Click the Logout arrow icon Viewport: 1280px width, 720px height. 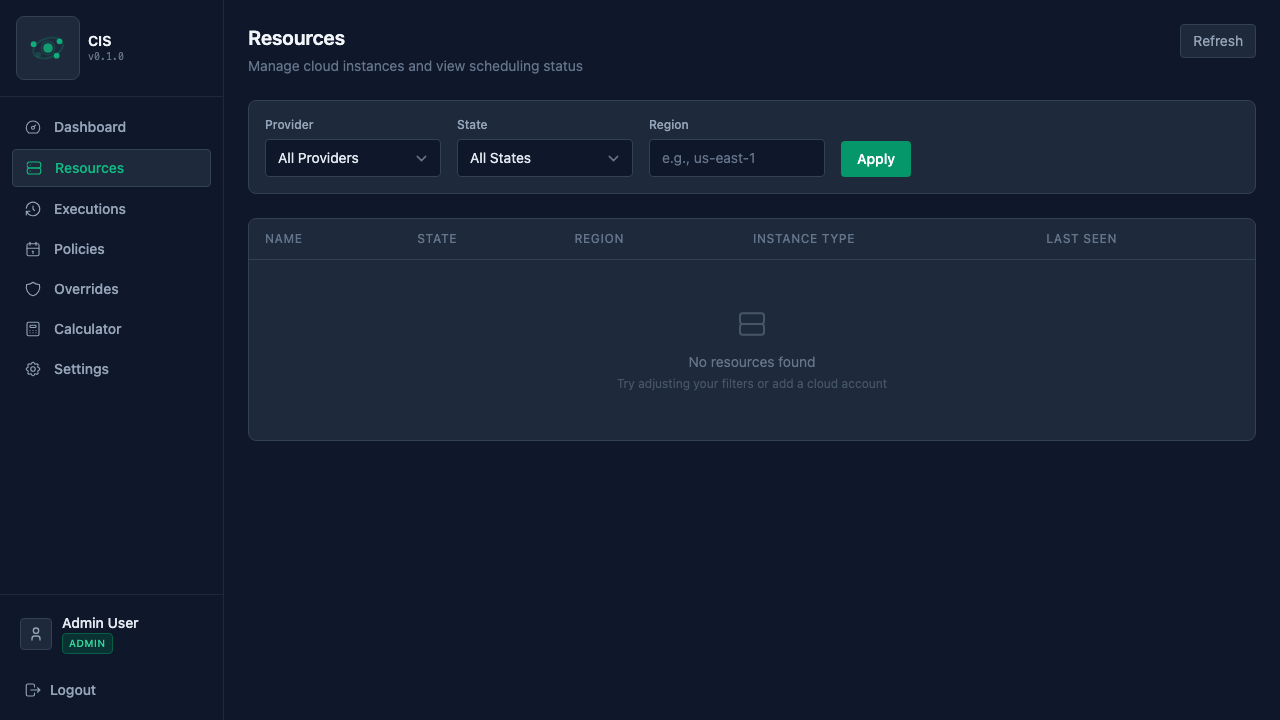[33, 690]
